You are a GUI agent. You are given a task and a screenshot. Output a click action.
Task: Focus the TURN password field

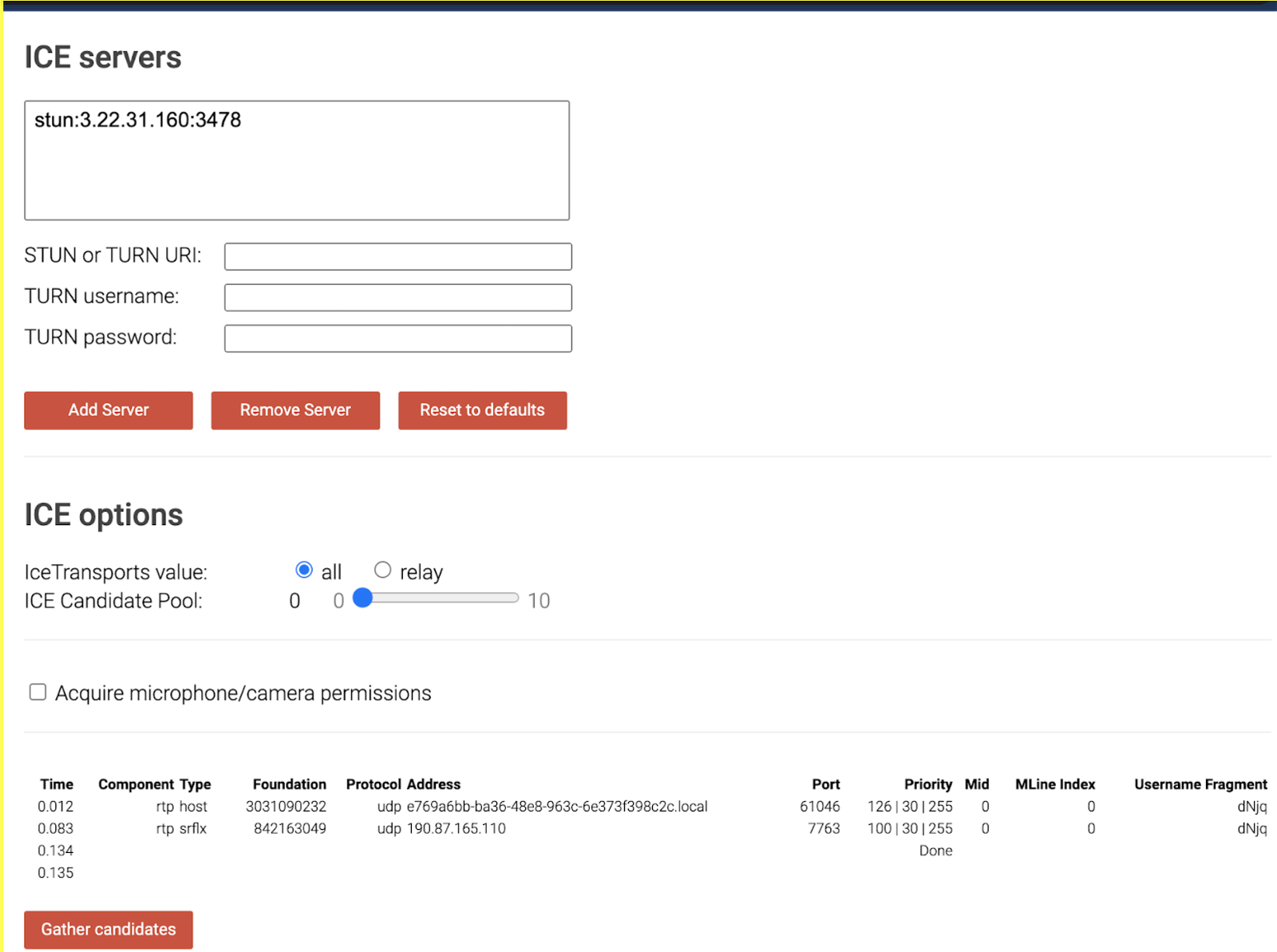tap(397, 338)
